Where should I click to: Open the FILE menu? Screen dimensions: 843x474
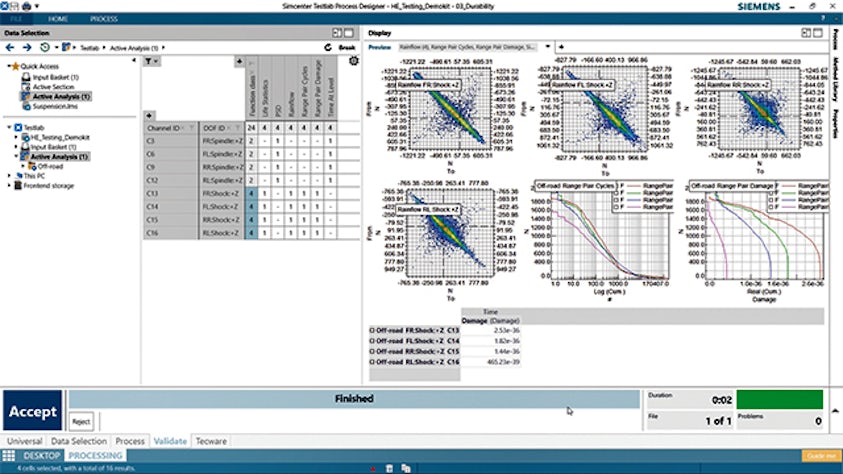point(16,19)
